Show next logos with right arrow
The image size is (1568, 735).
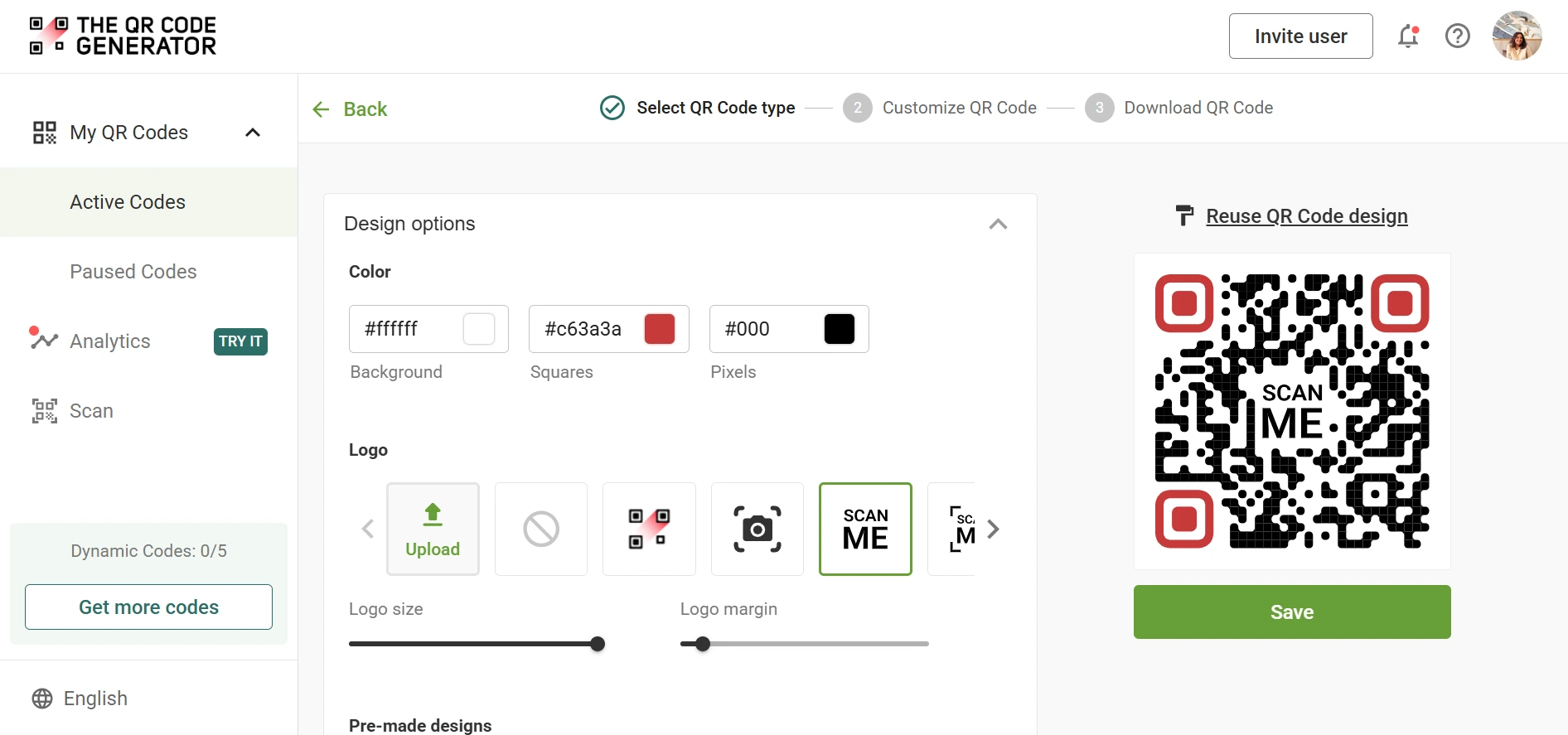[x=994, y=529]
